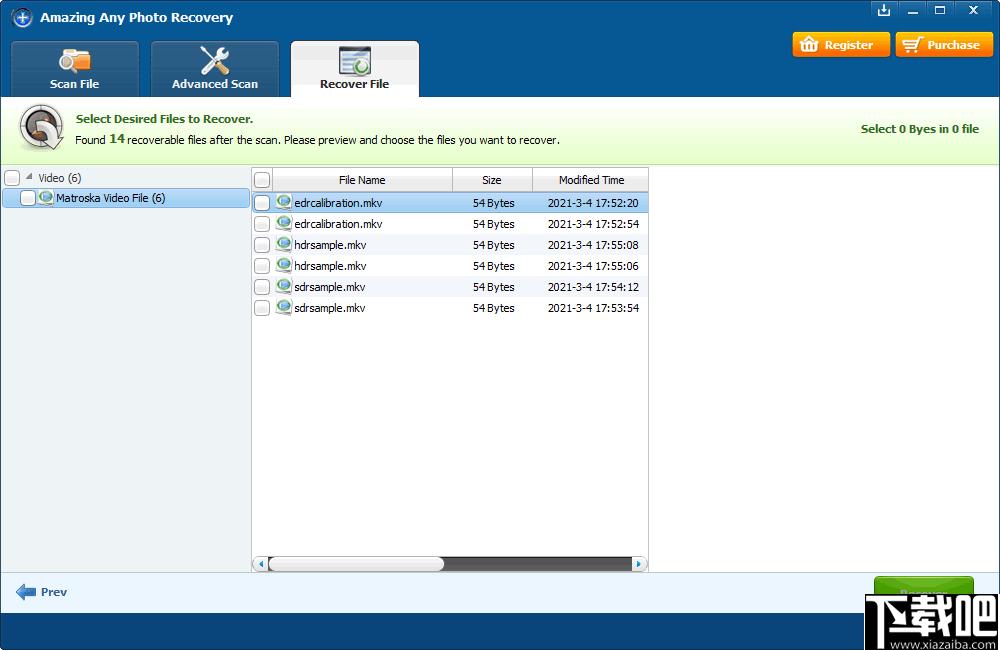Check edrcalibration.mkv modified 17:52:54
1000x650 pixels.
(262, 224)
